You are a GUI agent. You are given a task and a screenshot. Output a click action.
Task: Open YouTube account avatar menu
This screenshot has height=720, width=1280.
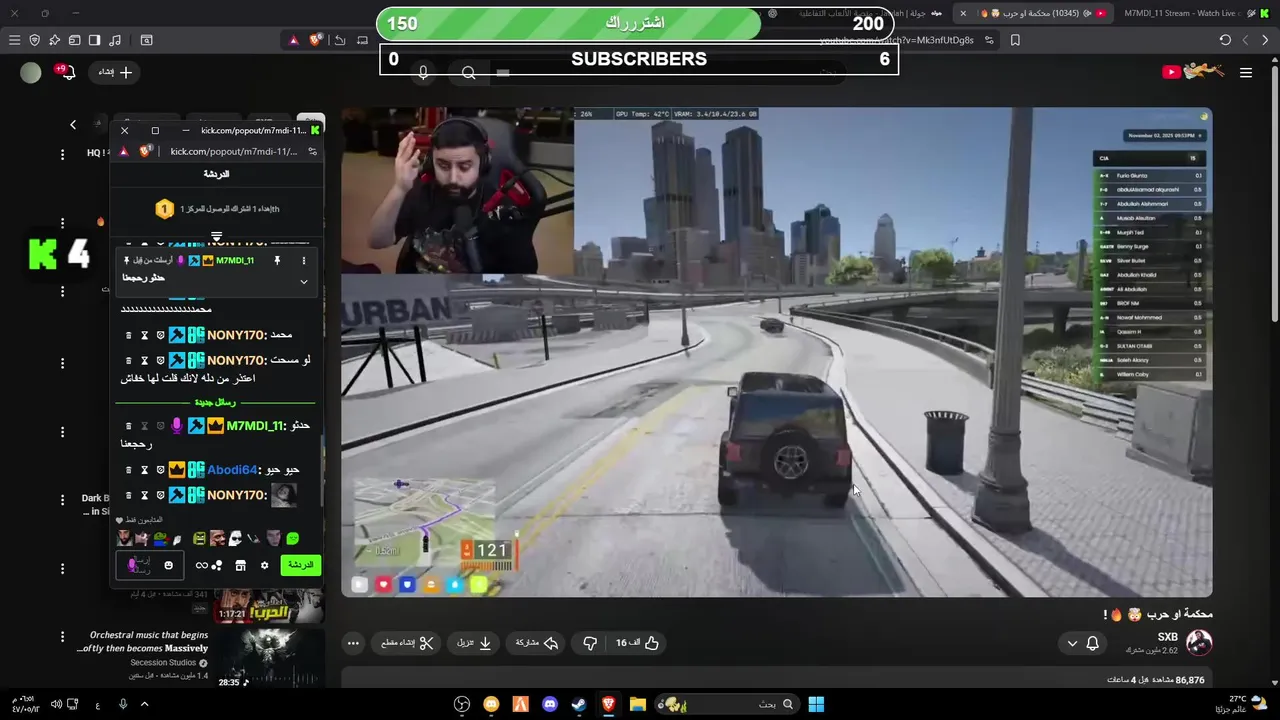[31, 72]
